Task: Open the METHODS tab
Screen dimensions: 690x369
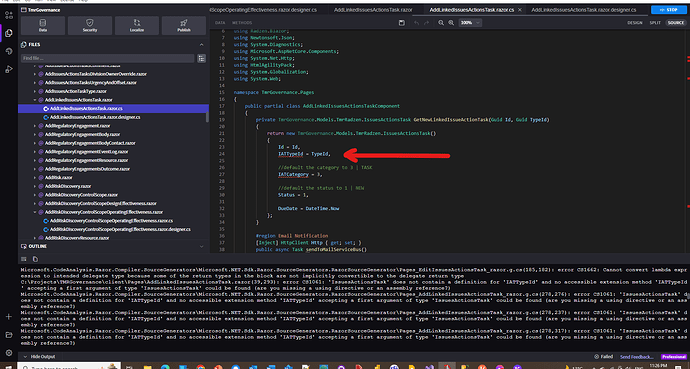Action: [242, 22]
